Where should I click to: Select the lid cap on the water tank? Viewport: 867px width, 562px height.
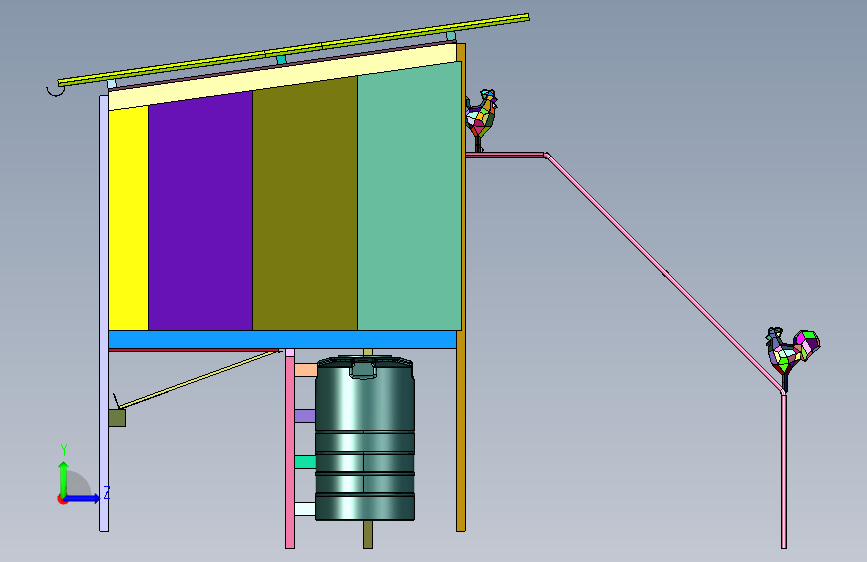point(363,369)
